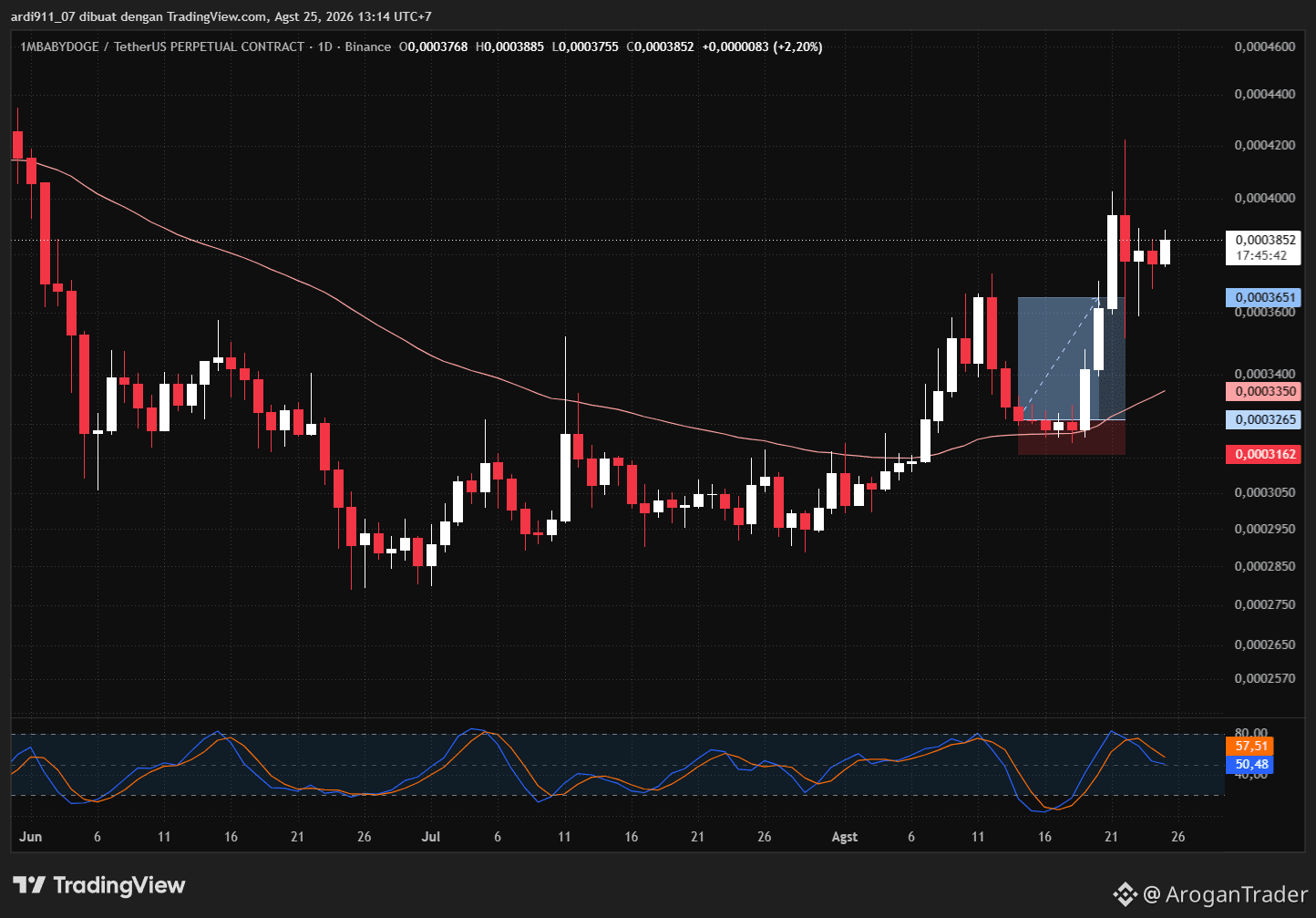Click the 0,0002750 price axis label
The height and width of the screenshot is (918, 1316).
(x=1265, y=604)
